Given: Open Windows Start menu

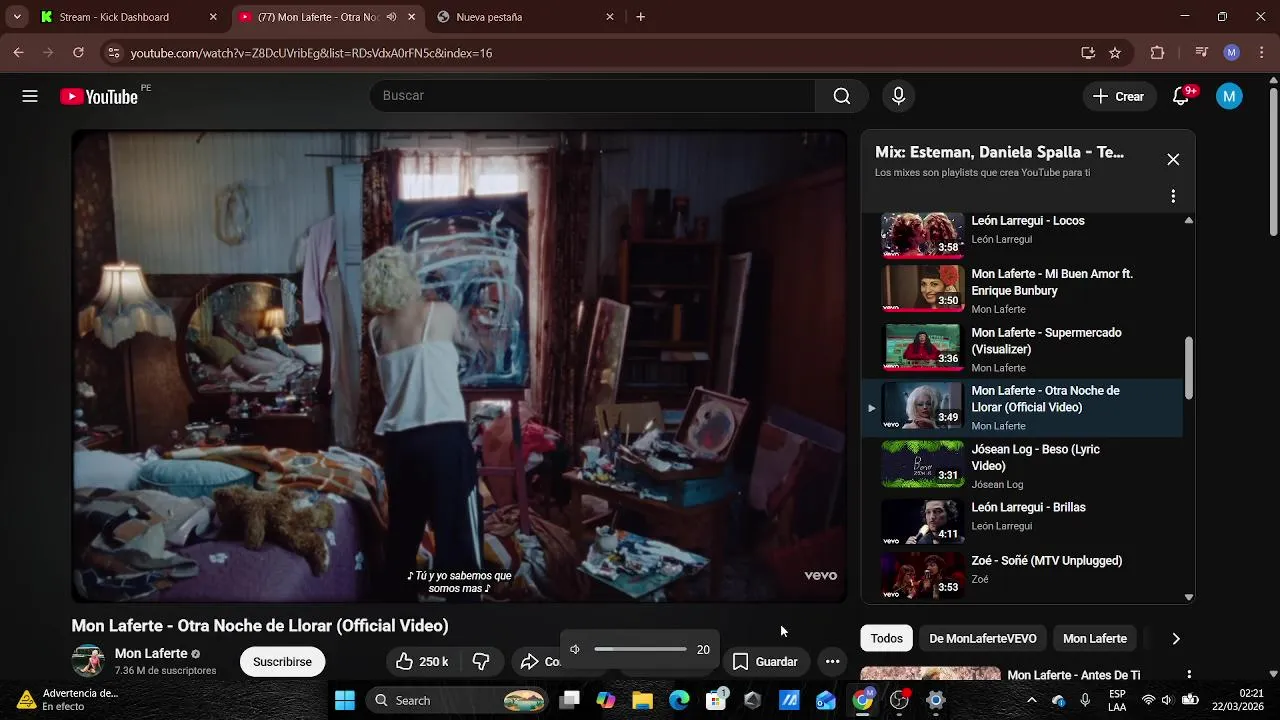Looking at the screenshot, I should click(345, 700).
